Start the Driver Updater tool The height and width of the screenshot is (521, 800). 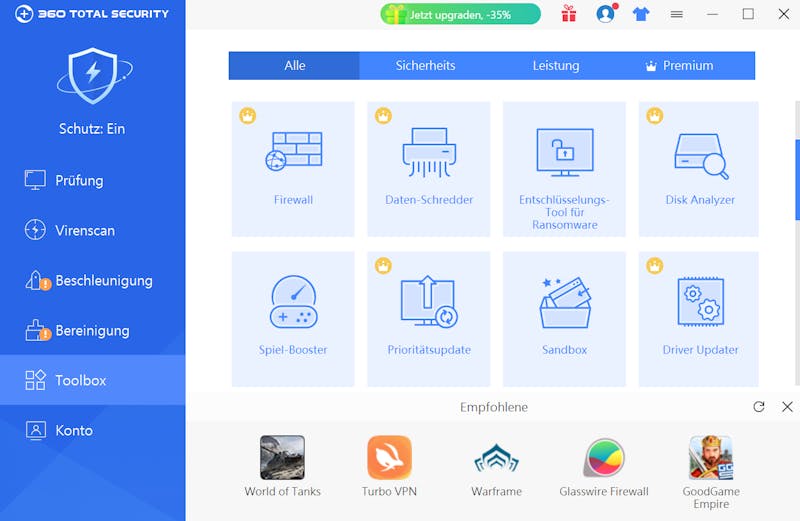[x=698, y=319]
